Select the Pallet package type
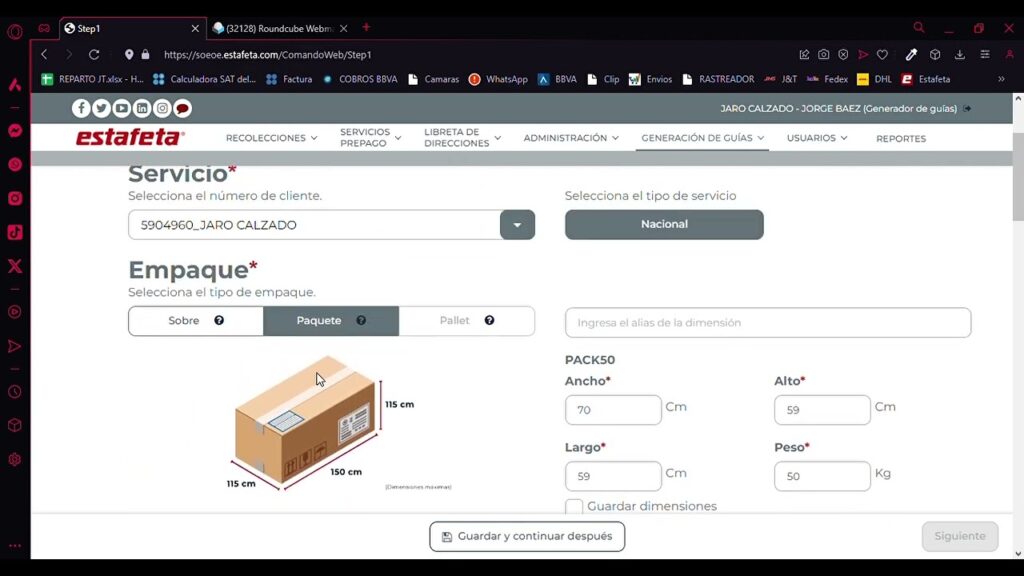This screenshot has width=1024, height=576. [467, 321]
